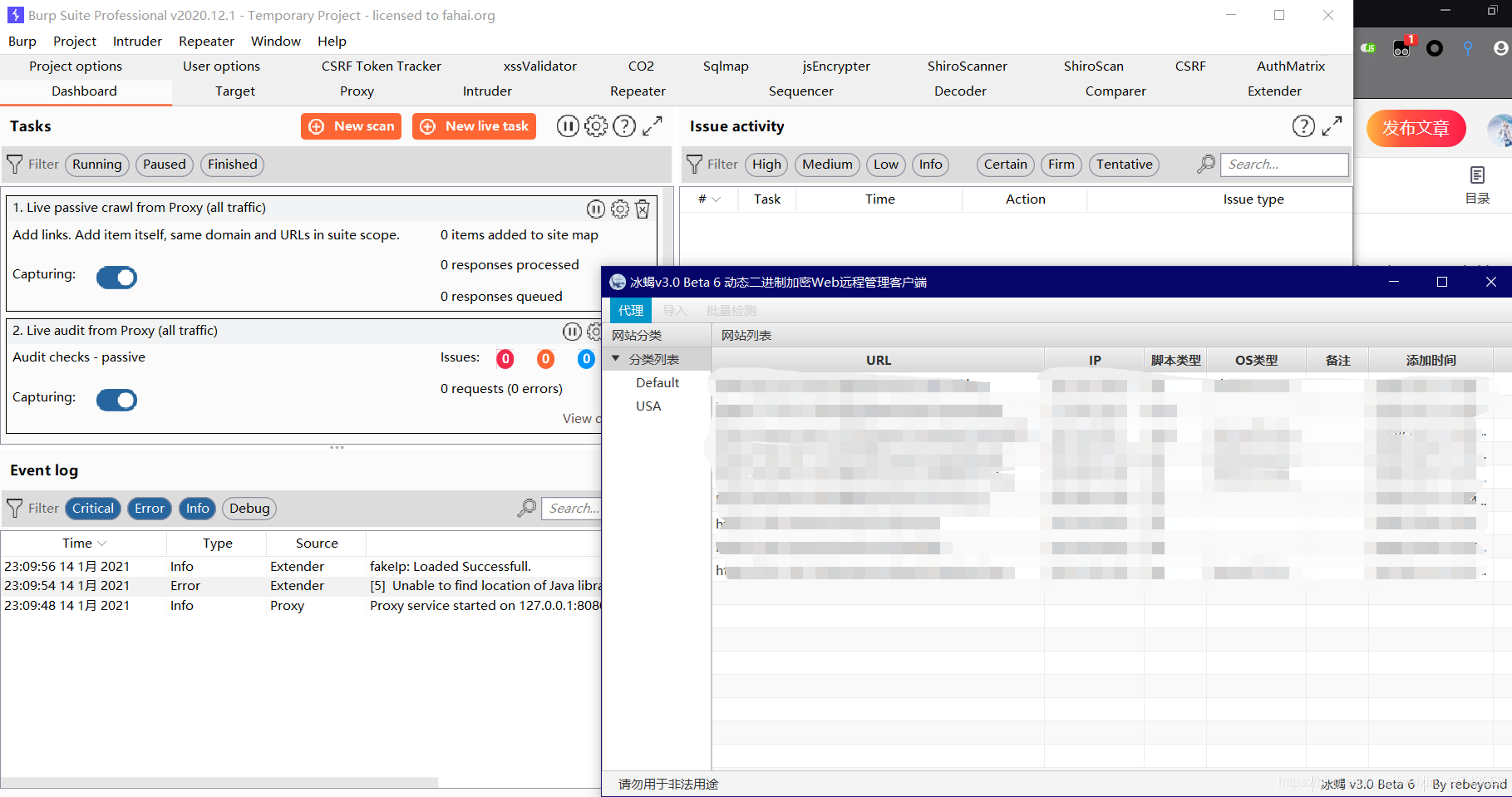Viewport: 1512px width, 797px height.
Task: Open Live passive crawl settings gear
Action: (x=620, y=209)
